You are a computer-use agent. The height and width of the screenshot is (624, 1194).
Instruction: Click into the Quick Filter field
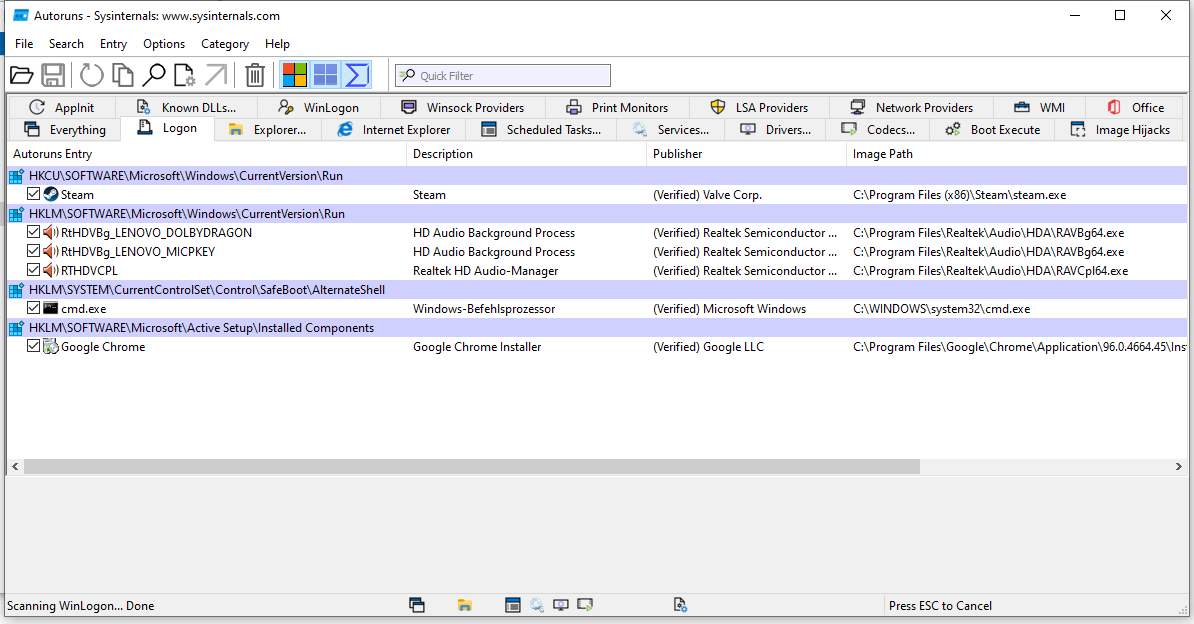coord(503,75)
